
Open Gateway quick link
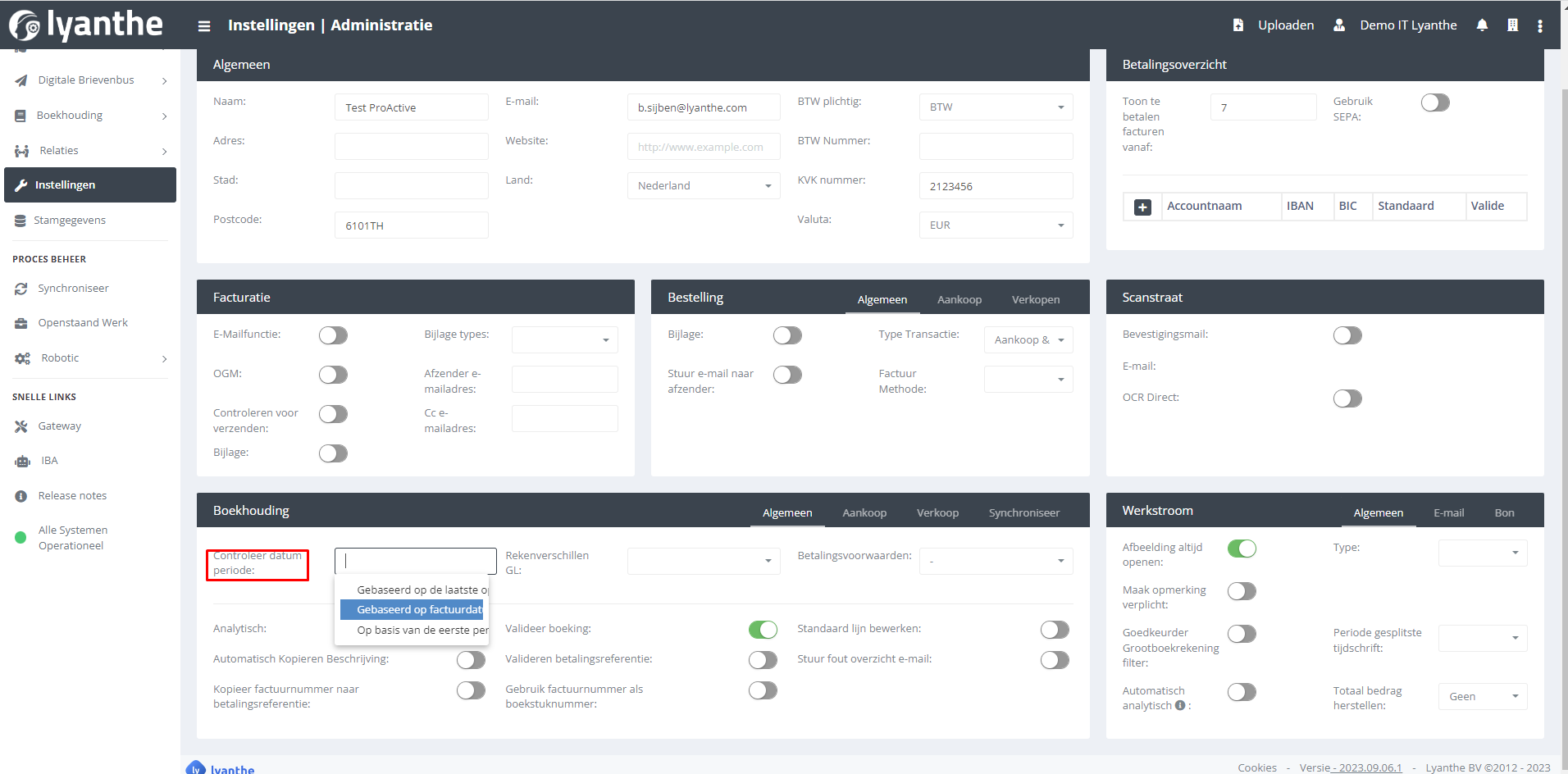tap(59, 426)
